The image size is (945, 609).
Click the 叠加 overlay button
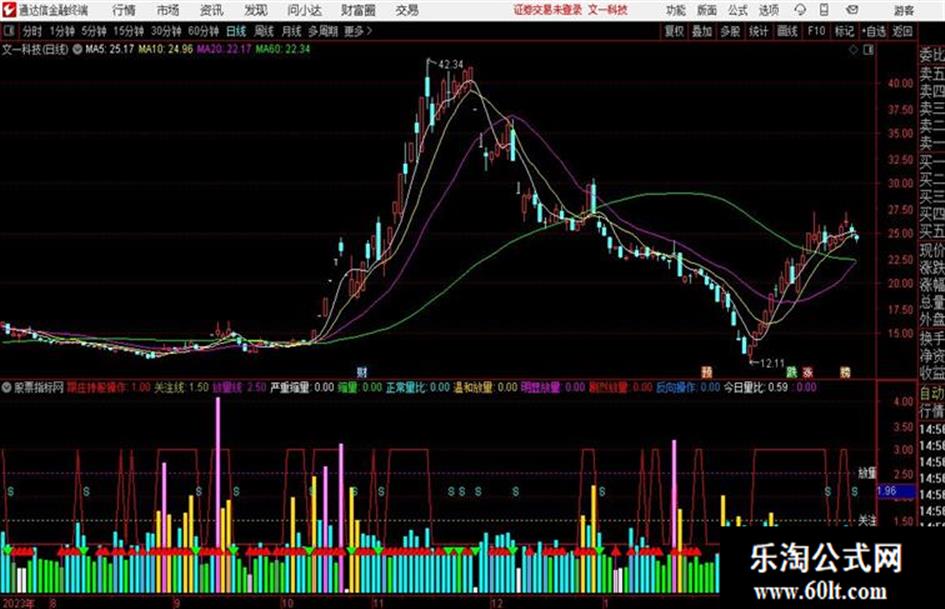tap(702, 31)
